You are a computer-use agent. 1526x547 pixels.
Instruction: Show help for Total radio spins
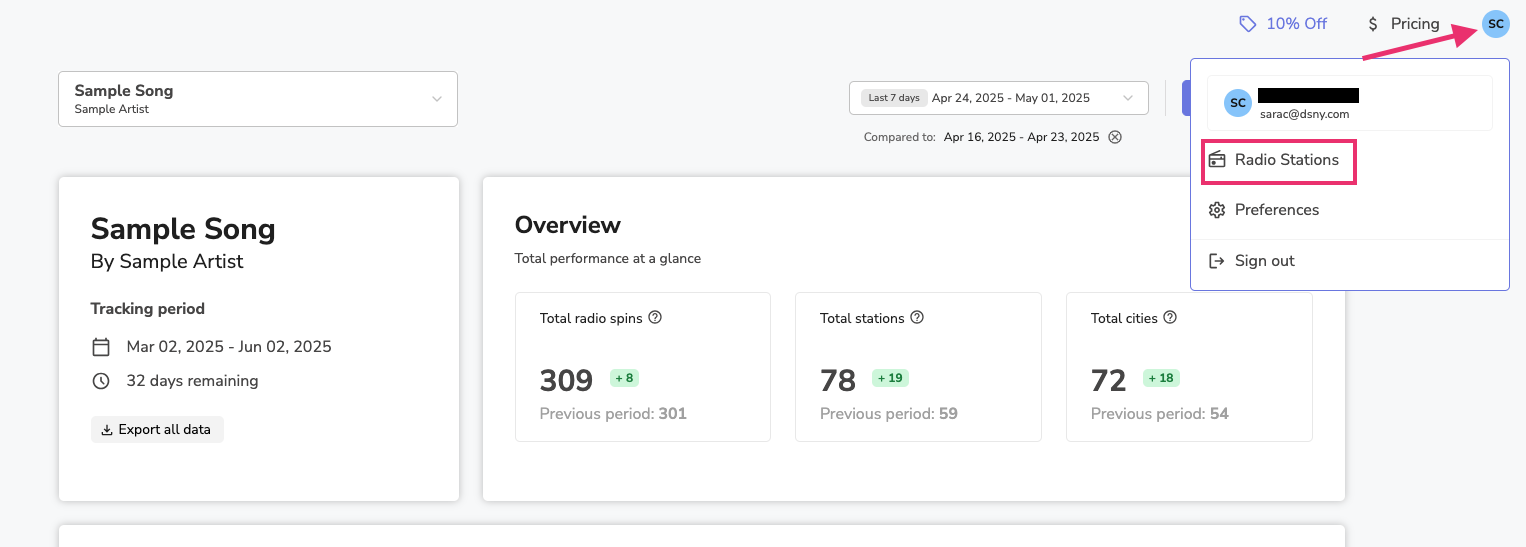tap(655, 318)
